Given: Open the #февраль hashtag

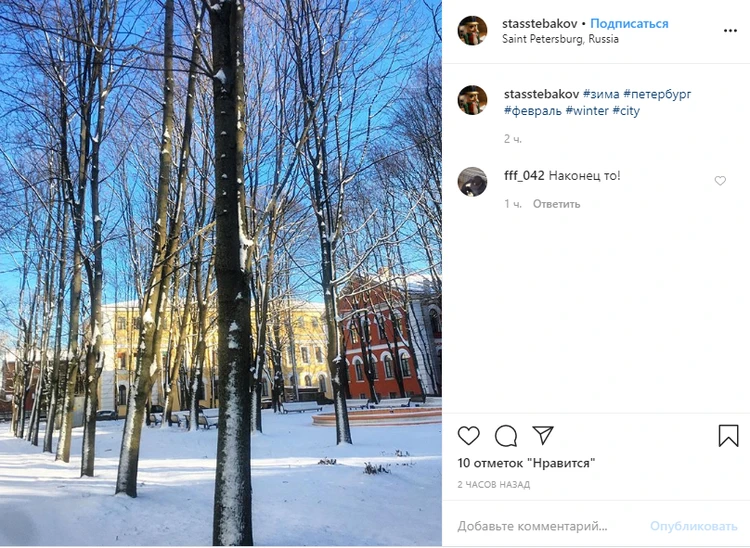Looking at the screenshot, I should (533, 111).
